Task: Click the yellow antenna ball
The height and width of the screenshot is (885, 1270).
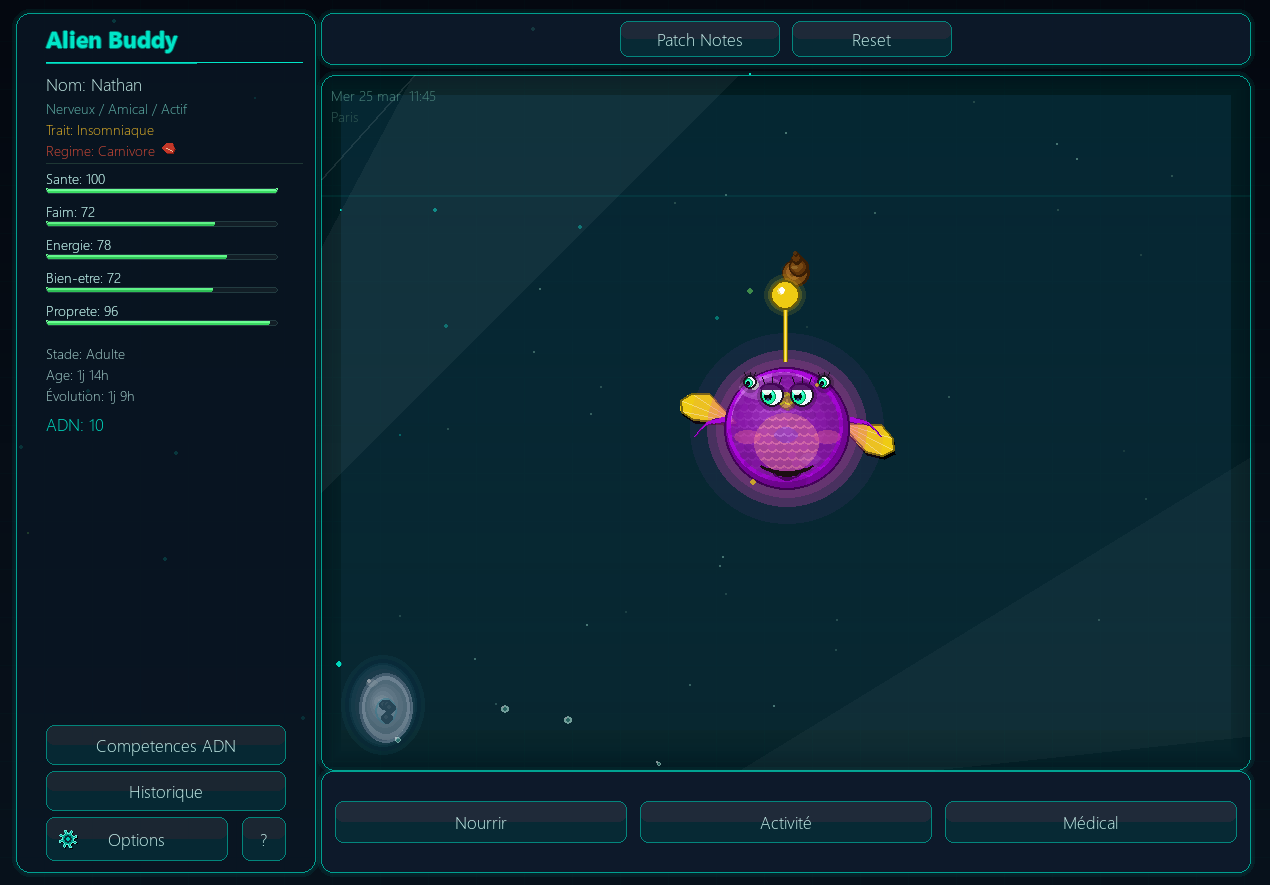Action: tap(785, 295)
